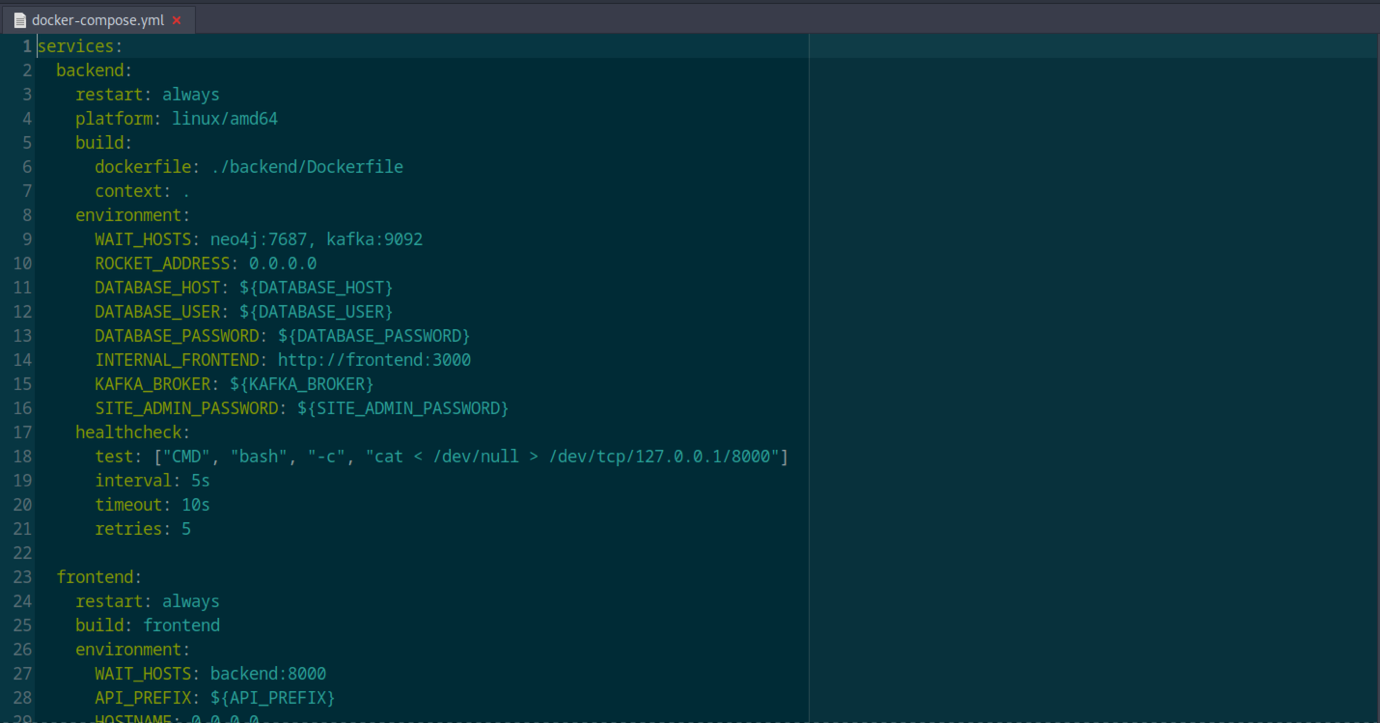This screenshot has height=723, width=1380.
Task: Click the 'linux/amd64' platform value
Action: 224,119
